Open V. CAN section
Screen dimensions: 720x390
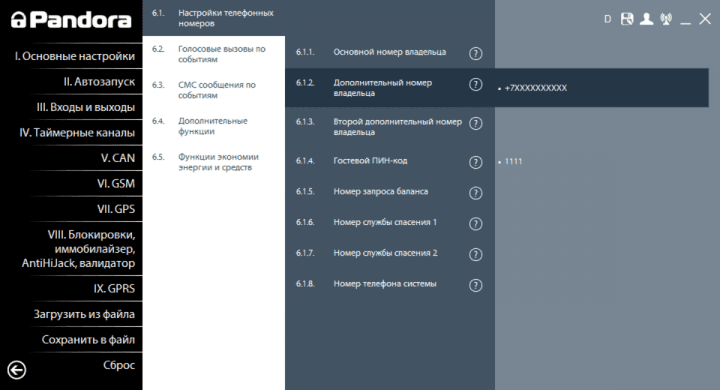118,158
